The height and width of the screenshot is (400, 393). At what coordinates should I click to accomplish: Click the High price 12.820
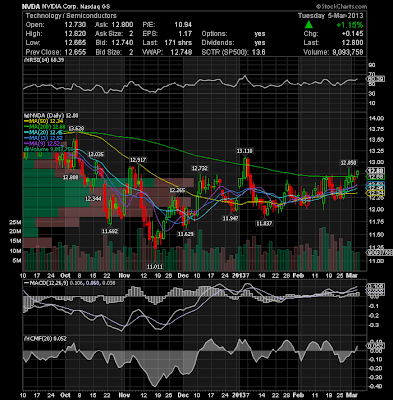tap(75, 34)
